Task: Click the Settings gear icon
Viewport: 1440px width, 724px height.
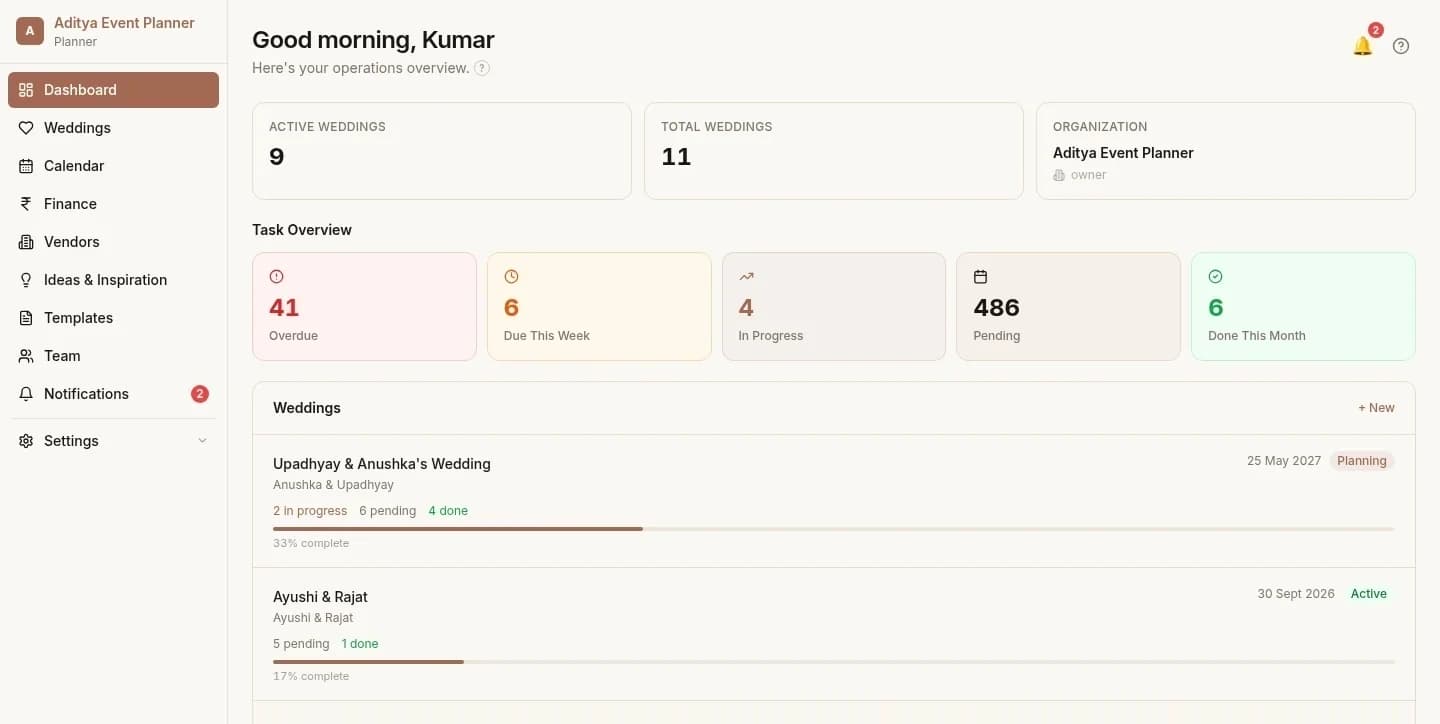Action: coord(26,441)
